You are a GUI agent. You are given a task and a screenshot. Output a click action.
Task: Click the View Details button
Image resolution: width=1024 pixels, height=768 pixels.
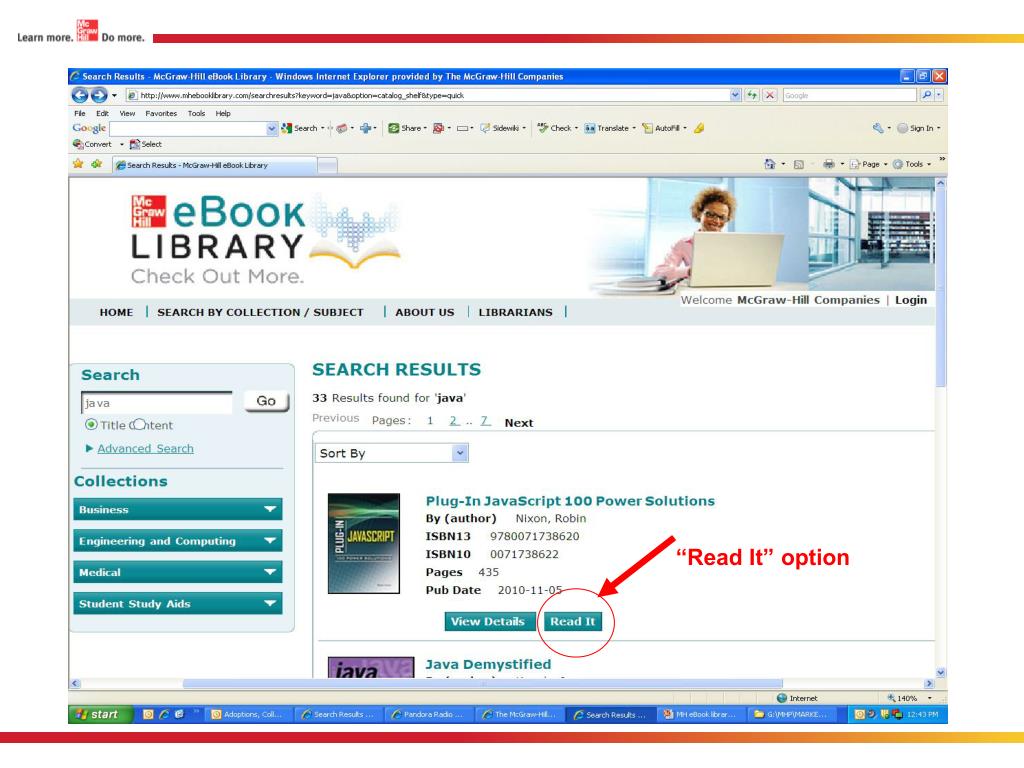(488, 622)
